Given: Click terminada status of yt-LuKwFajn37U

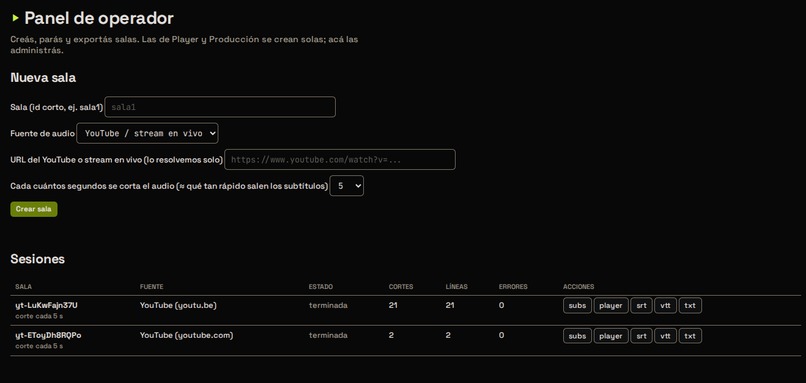Looking at the screenshot, I should coord(328,305).
